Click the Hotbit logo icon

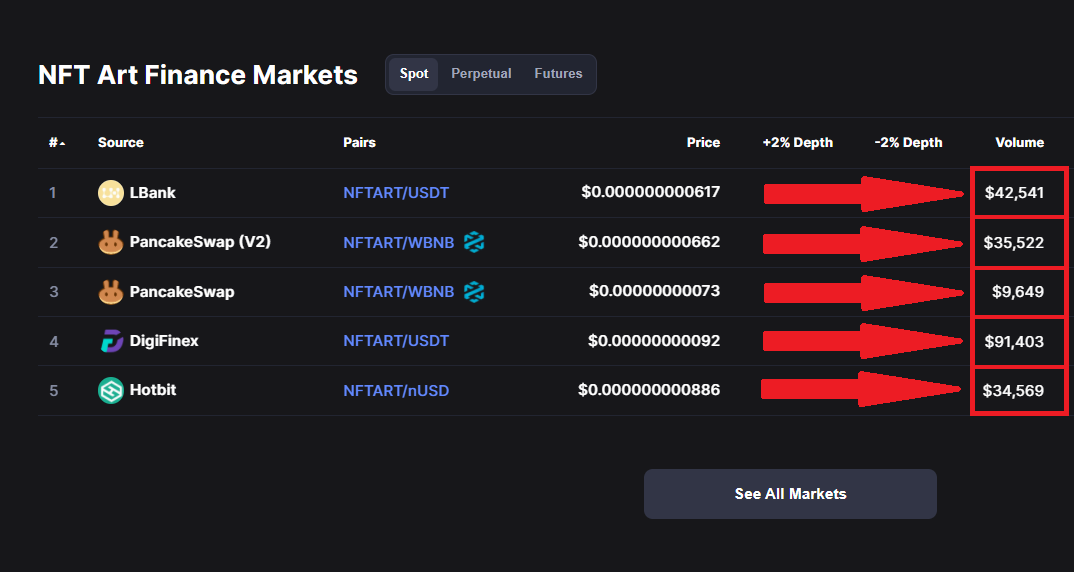point(110,390)
